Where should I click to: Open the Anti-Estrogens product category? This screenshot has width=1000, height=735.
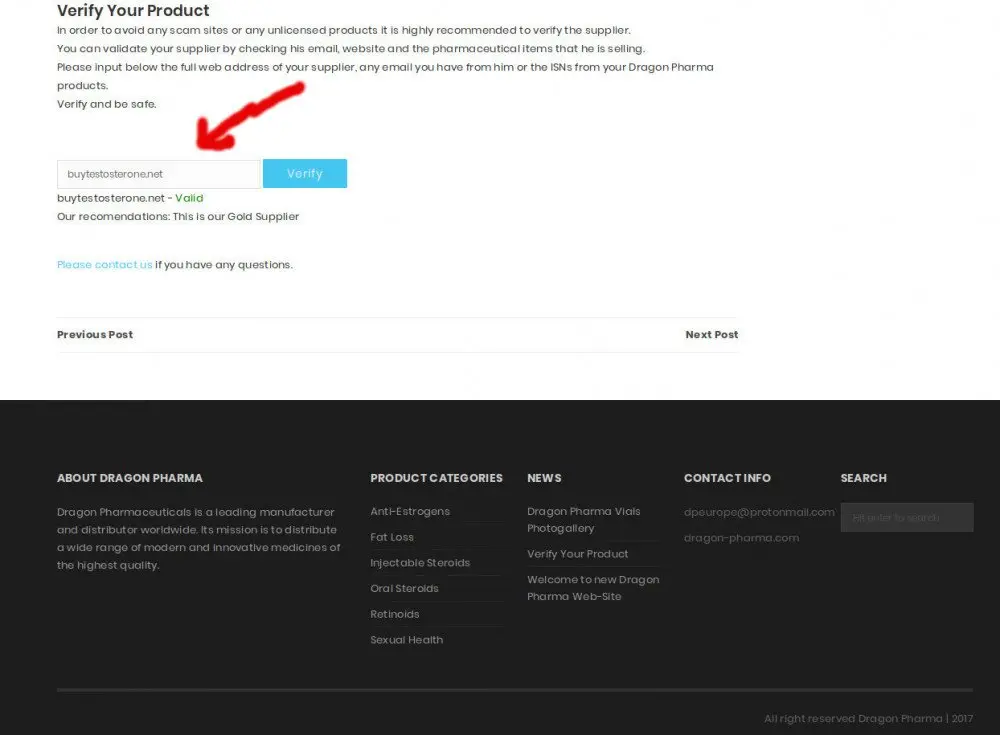(410, 512)
